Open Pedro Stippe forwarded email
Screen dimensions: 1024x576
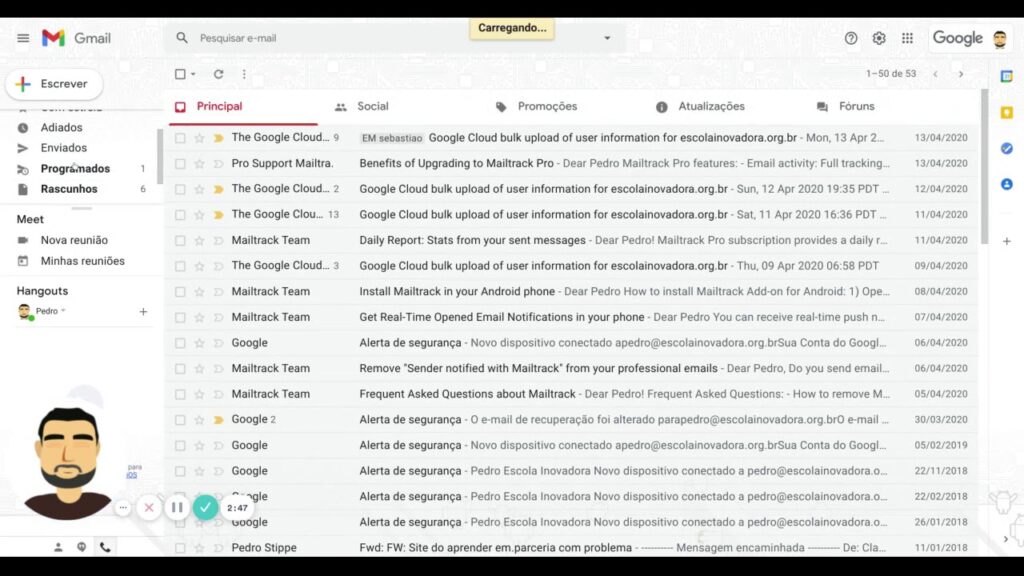571,547
